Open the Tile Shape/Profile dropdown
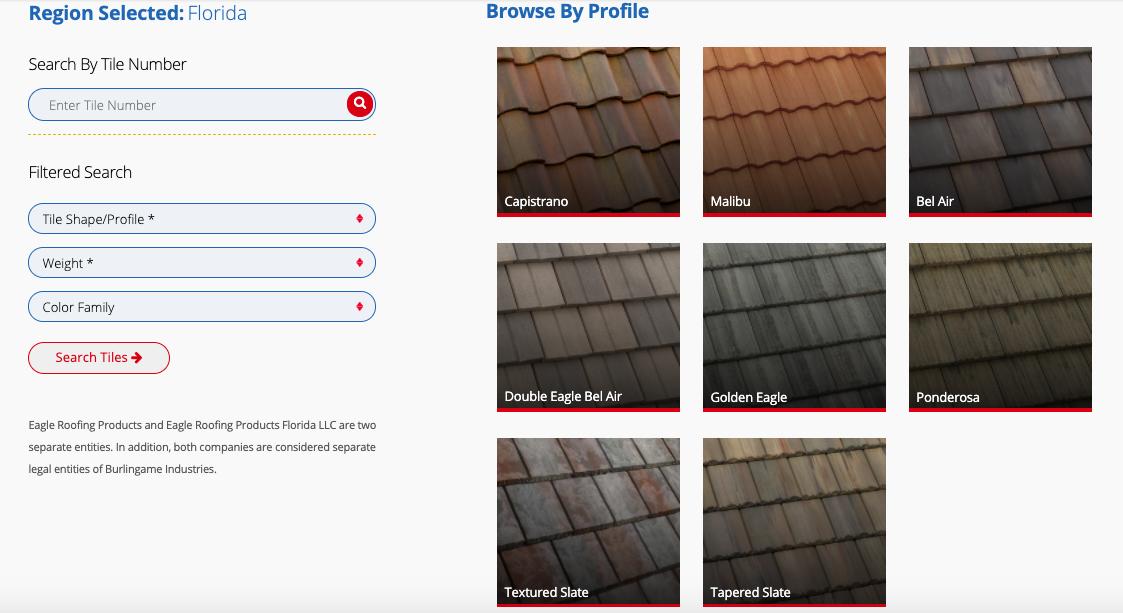Viewport: 1123px width, 613px height. 201,219
